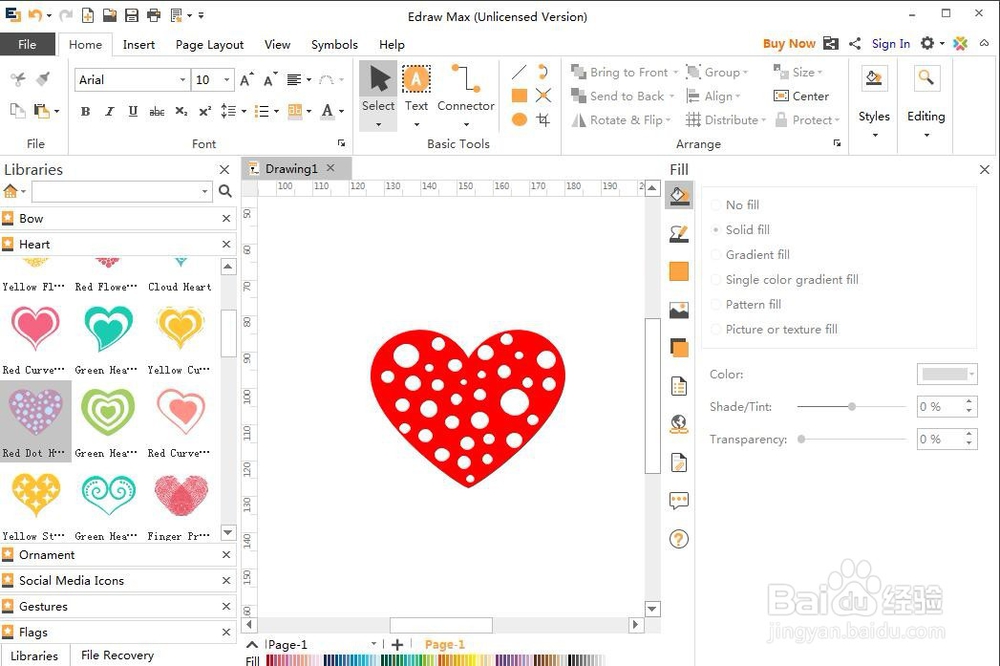Select the Pattern fill option
This screenshot has height=666, width=1000.
click(x=746, y=304)
